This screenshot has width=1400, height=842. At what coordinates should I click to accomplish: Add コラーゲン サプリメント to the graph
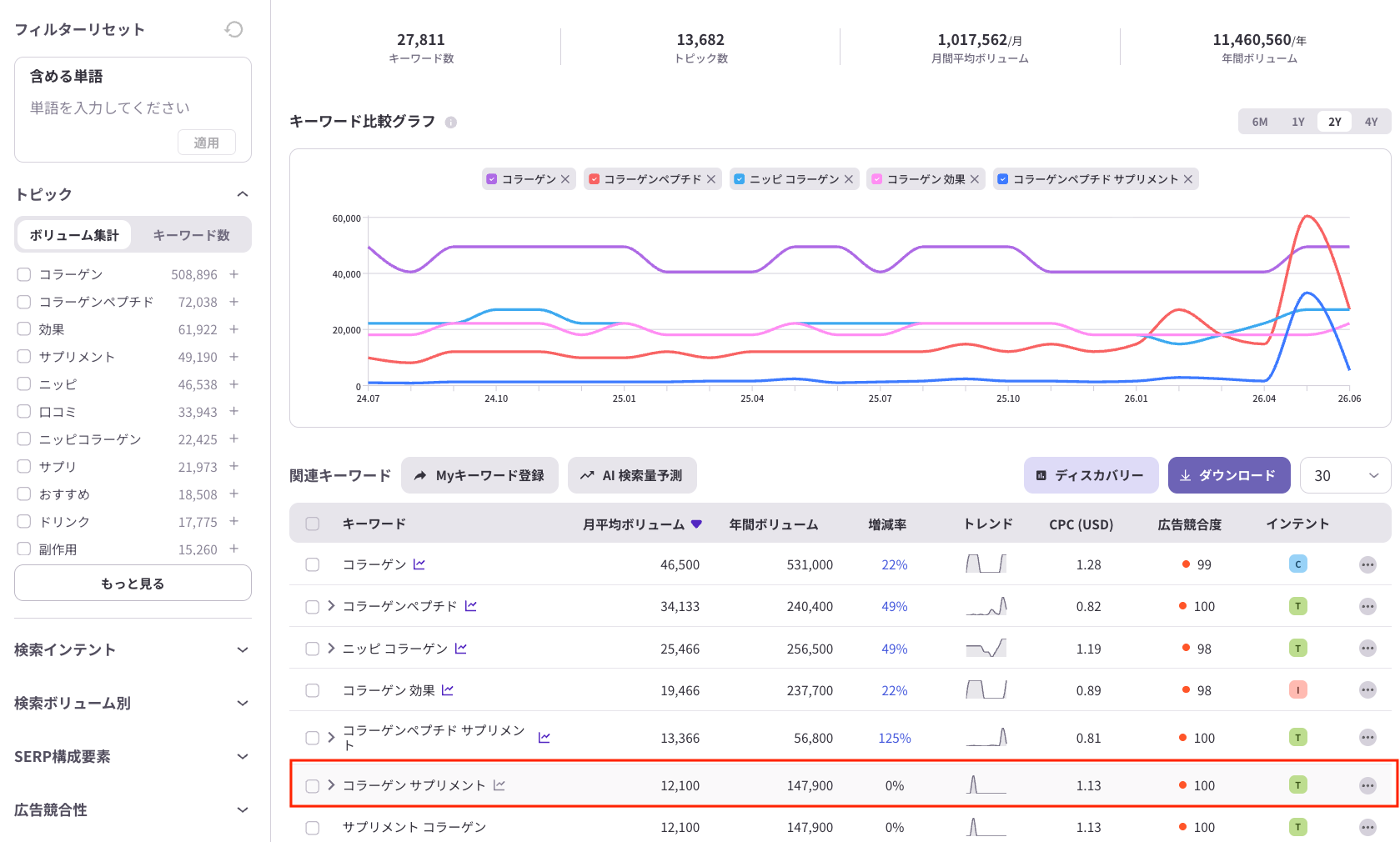tap(499, 785)
